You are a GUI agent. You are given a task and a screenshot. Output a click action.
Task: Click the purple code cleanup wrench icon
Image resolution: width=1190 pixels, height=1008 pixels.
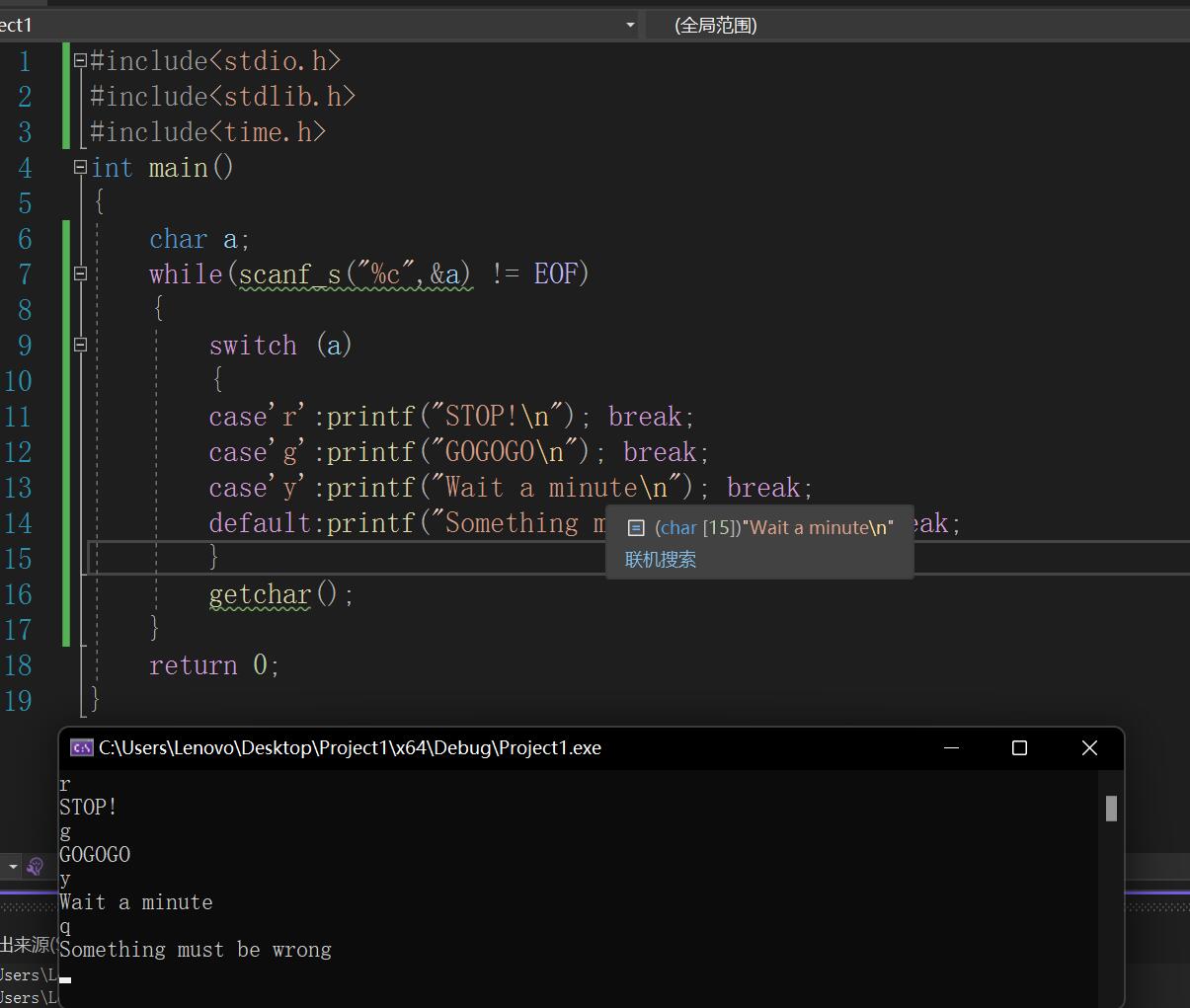(x=36, y=867)
